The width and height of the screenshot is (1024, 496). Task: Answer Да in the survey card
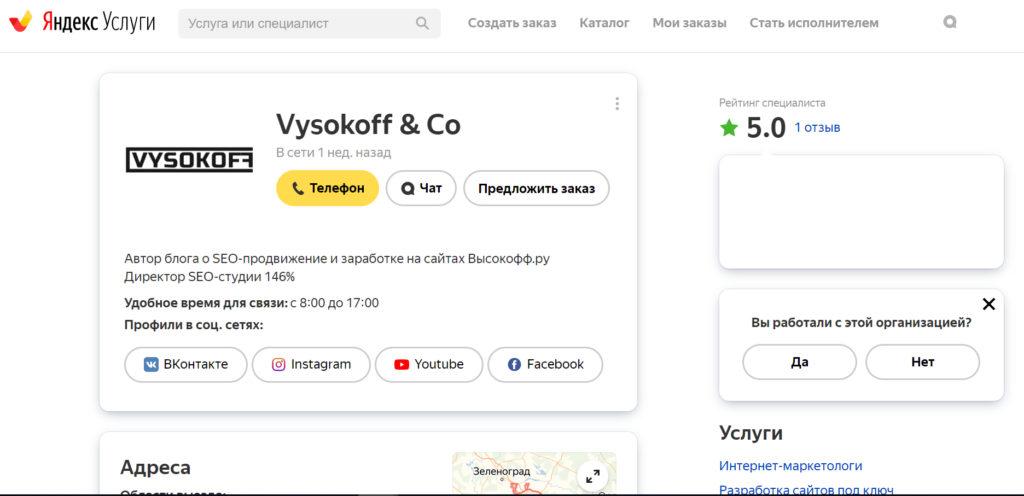pyautogui.click(x=799, y=362)
